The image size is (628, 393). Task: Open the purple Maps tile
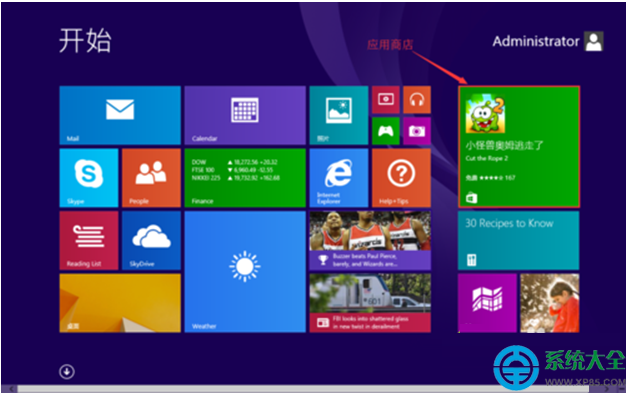(x=487, y=303)
